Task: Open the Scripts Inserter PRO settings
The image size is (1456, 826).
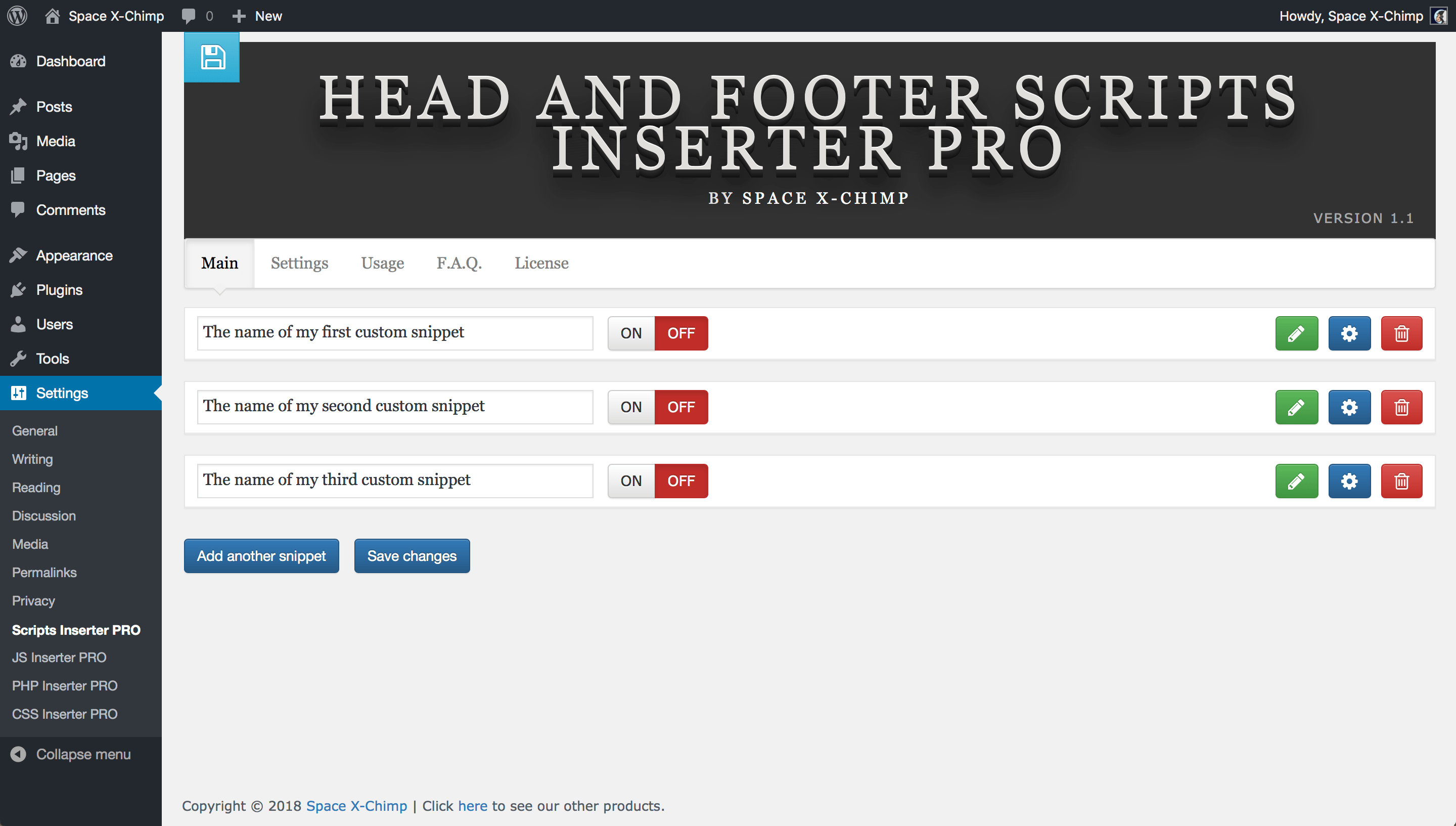Action: click(x=75, y=629)
